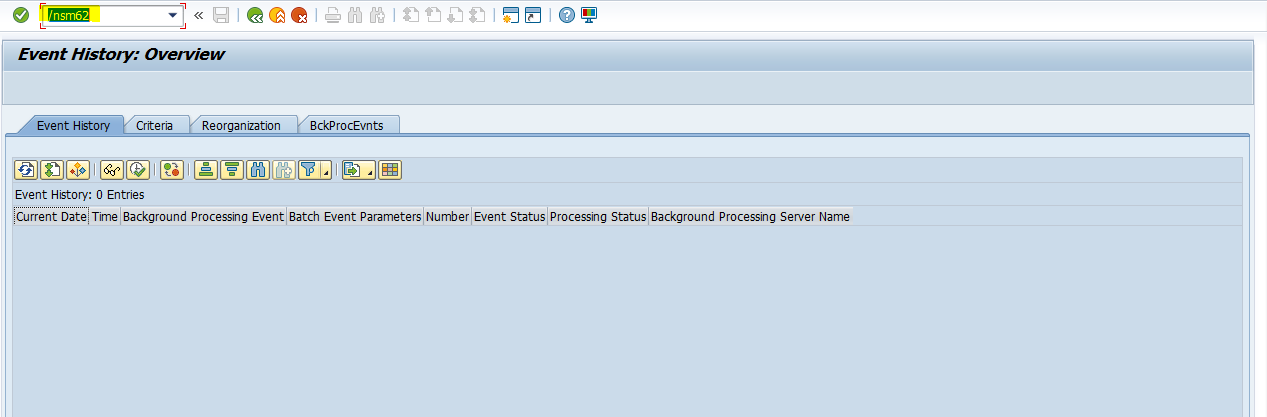Switch to the Criteria tab
This screenshot has width=1267, height=417.
155,126
